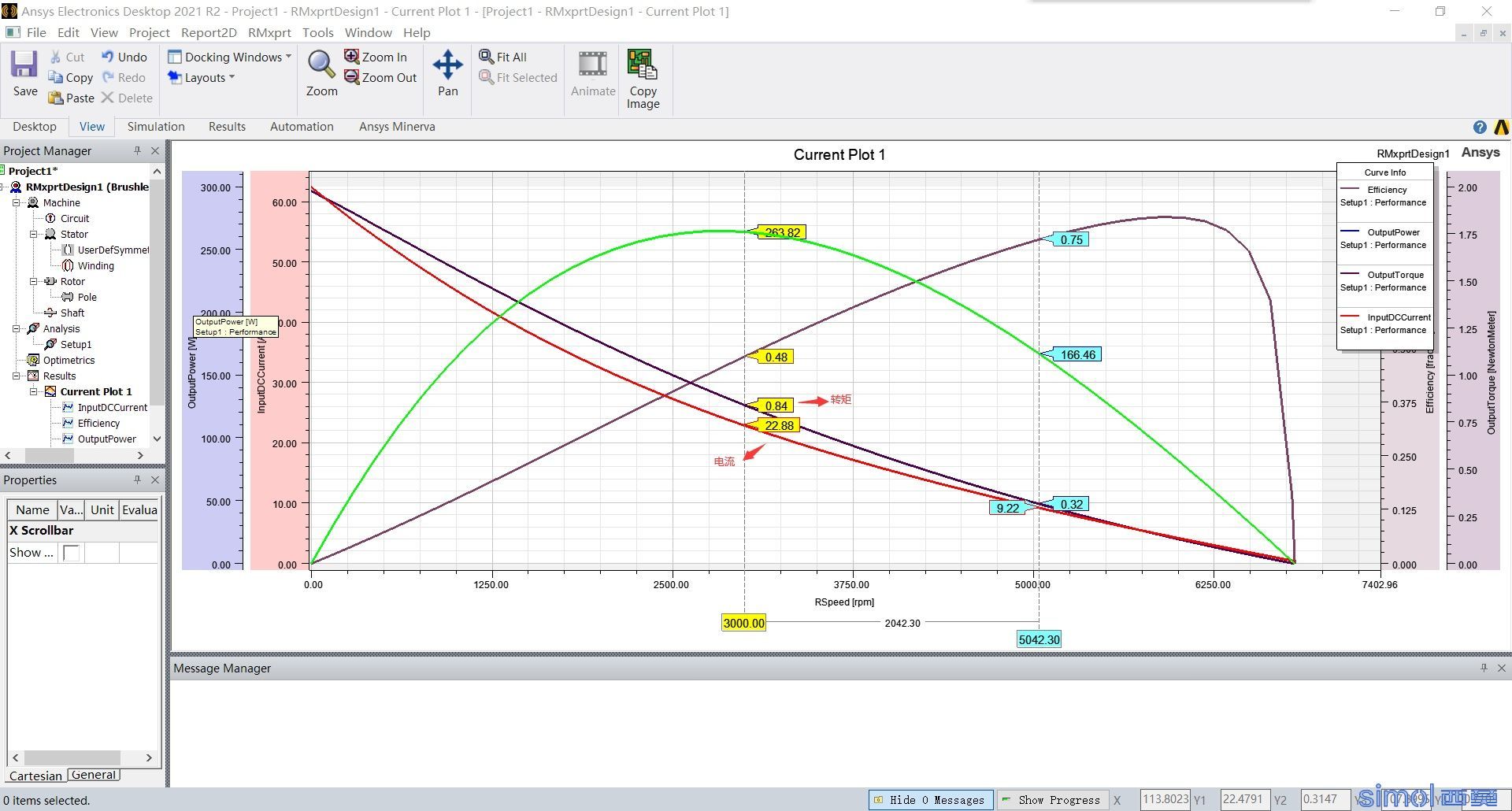This screenshot has width=1512, height=811.
Task: Pin the Message Manager panel
Action: pyautogui.click(x=1484, y=668)
